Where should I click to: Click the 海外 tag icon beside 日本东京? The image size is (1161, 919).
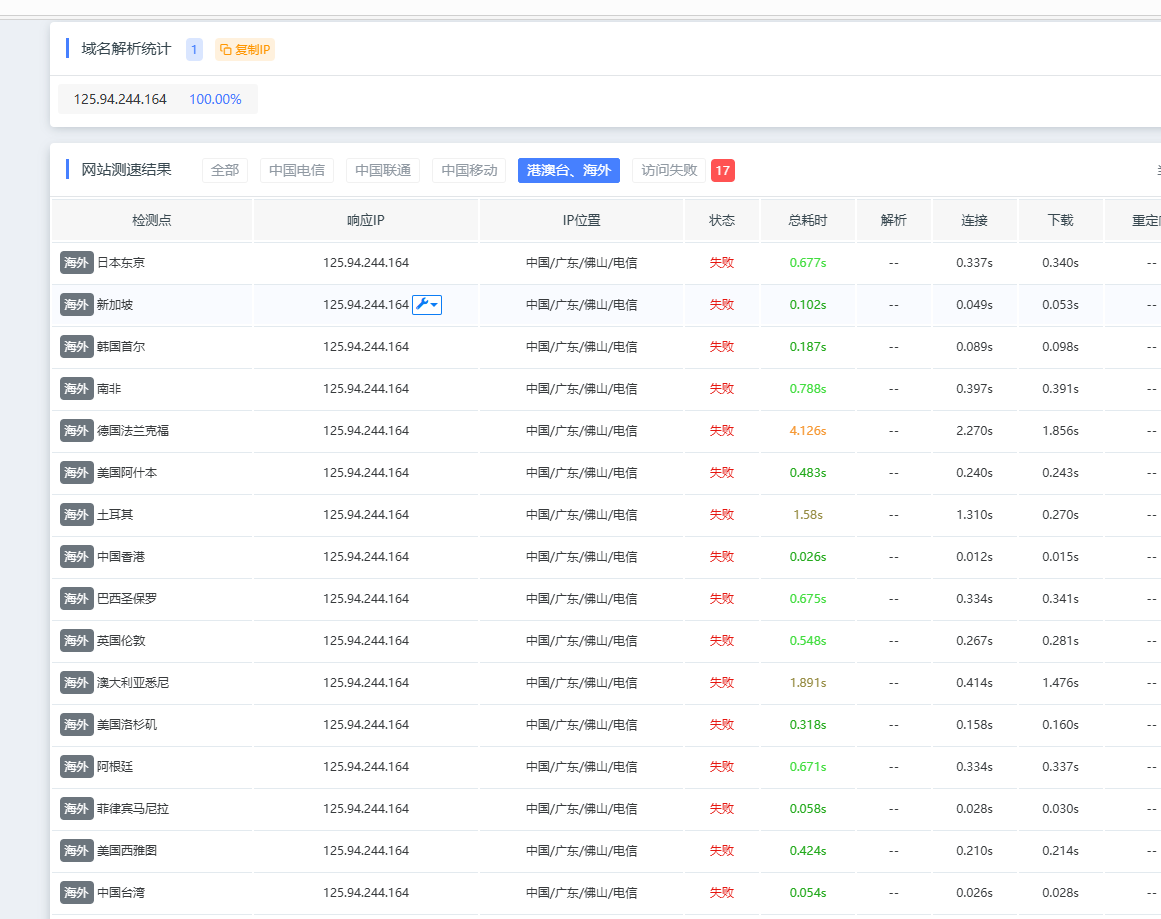(x=76, y=263)
